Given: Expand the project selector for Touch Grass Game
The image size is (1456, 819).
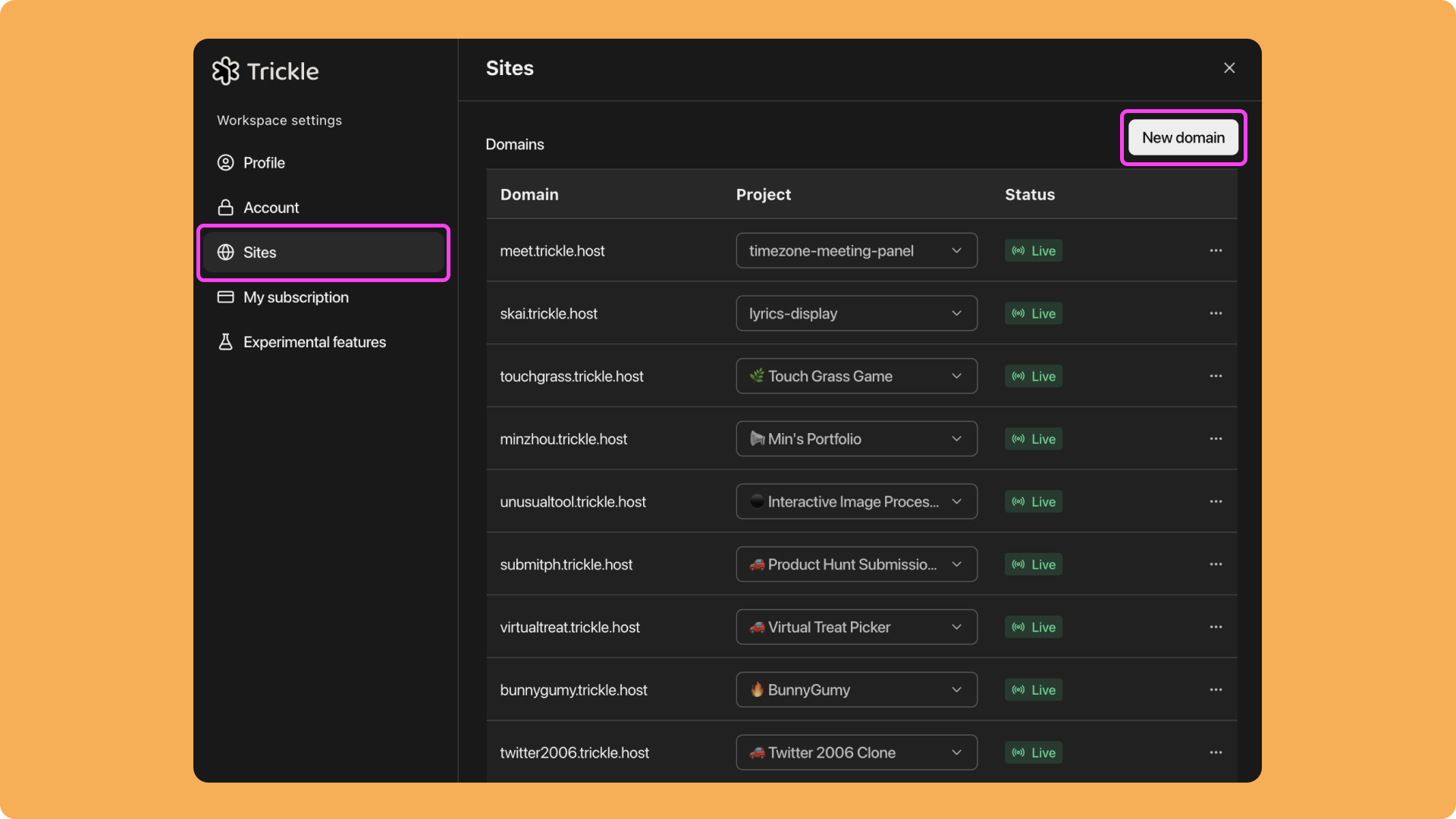Looking at the screenshot, I should point(855,375).
